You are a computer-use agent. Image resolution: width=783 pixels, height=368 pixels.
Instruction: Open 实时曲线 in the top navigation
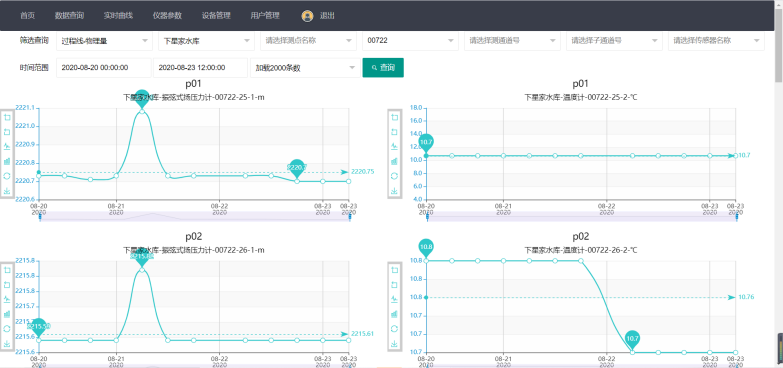click(x=118, y=15)
